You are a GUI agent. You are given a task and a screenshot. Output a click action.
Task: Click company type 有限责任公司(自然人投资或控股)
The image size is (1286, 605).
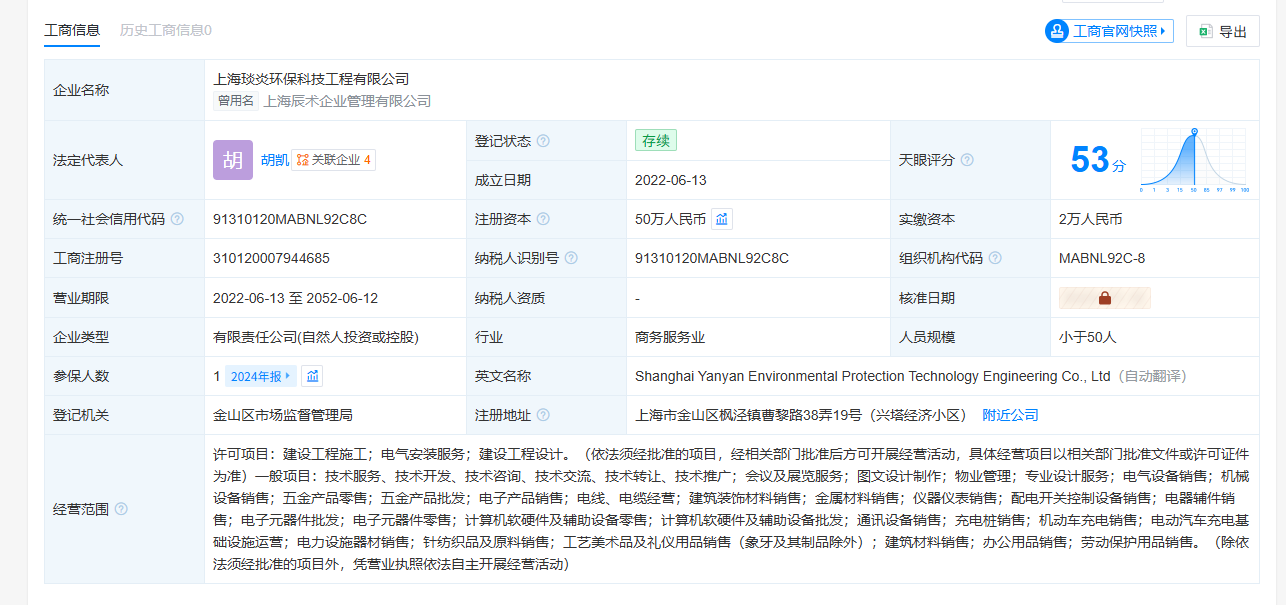pos(316,337)
